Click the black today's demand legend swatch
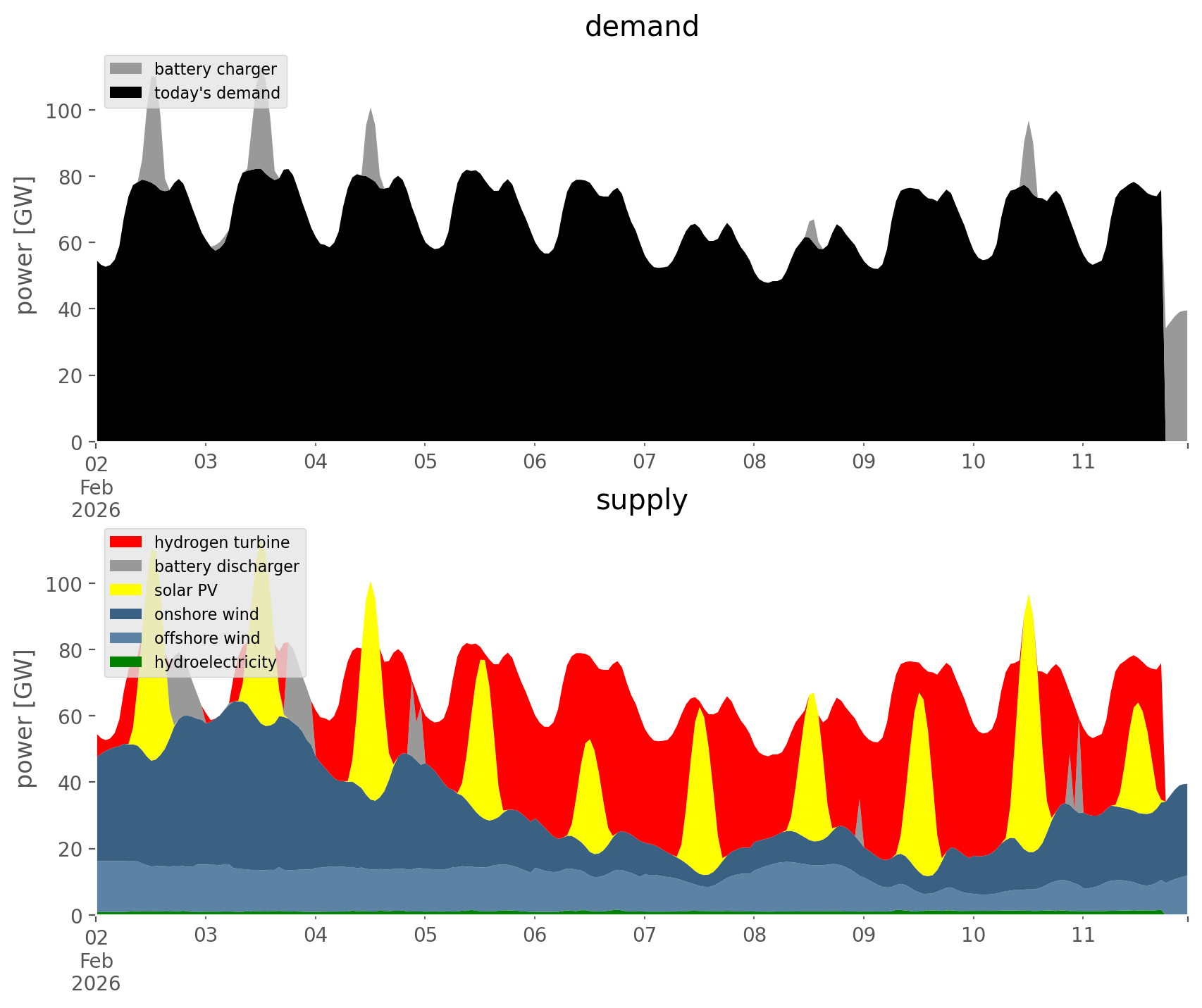 126,92
